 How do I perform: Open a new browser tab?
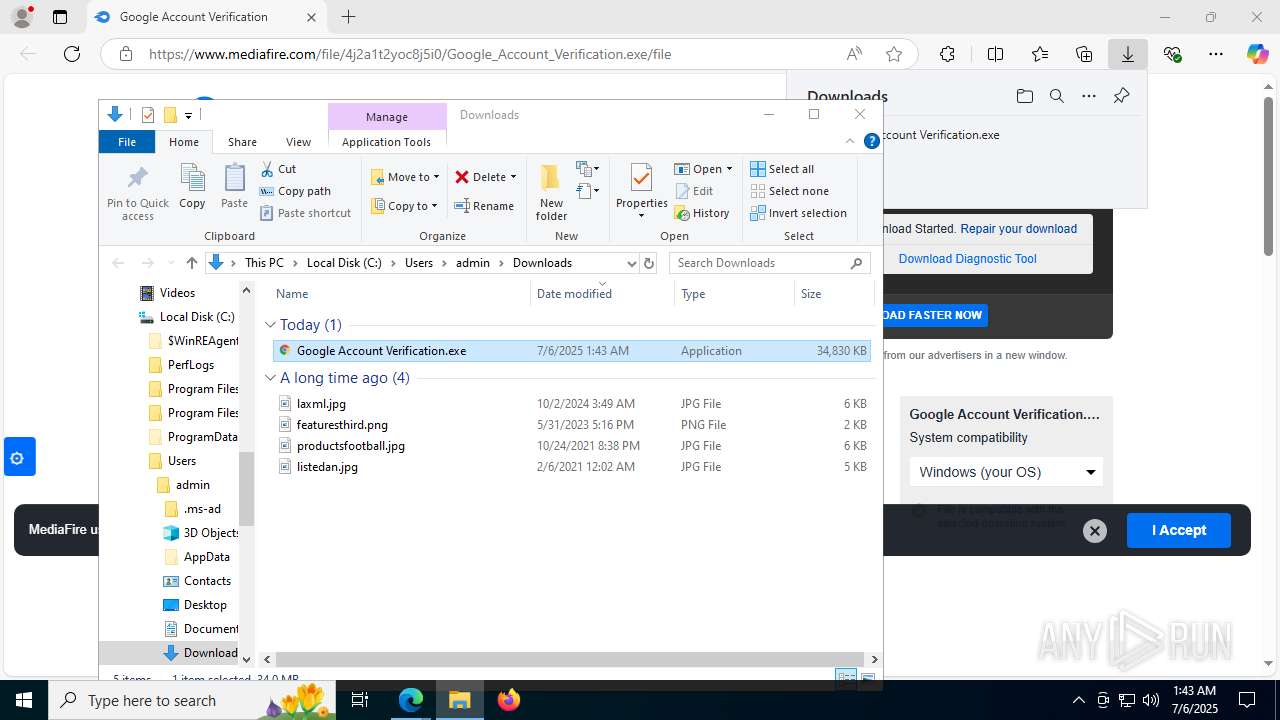(348, 17)
